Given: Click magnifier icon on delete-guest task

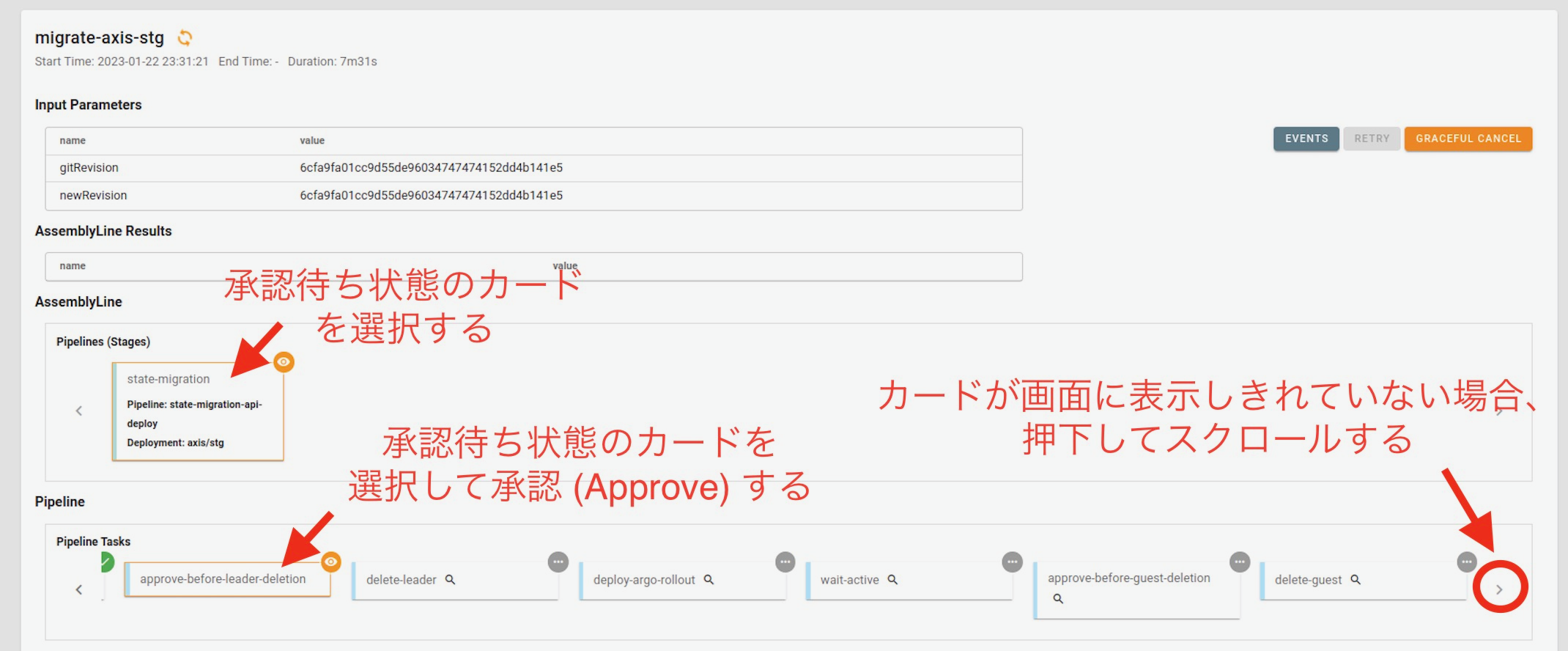Looking at the screenshot, I should coord(1356,580).
